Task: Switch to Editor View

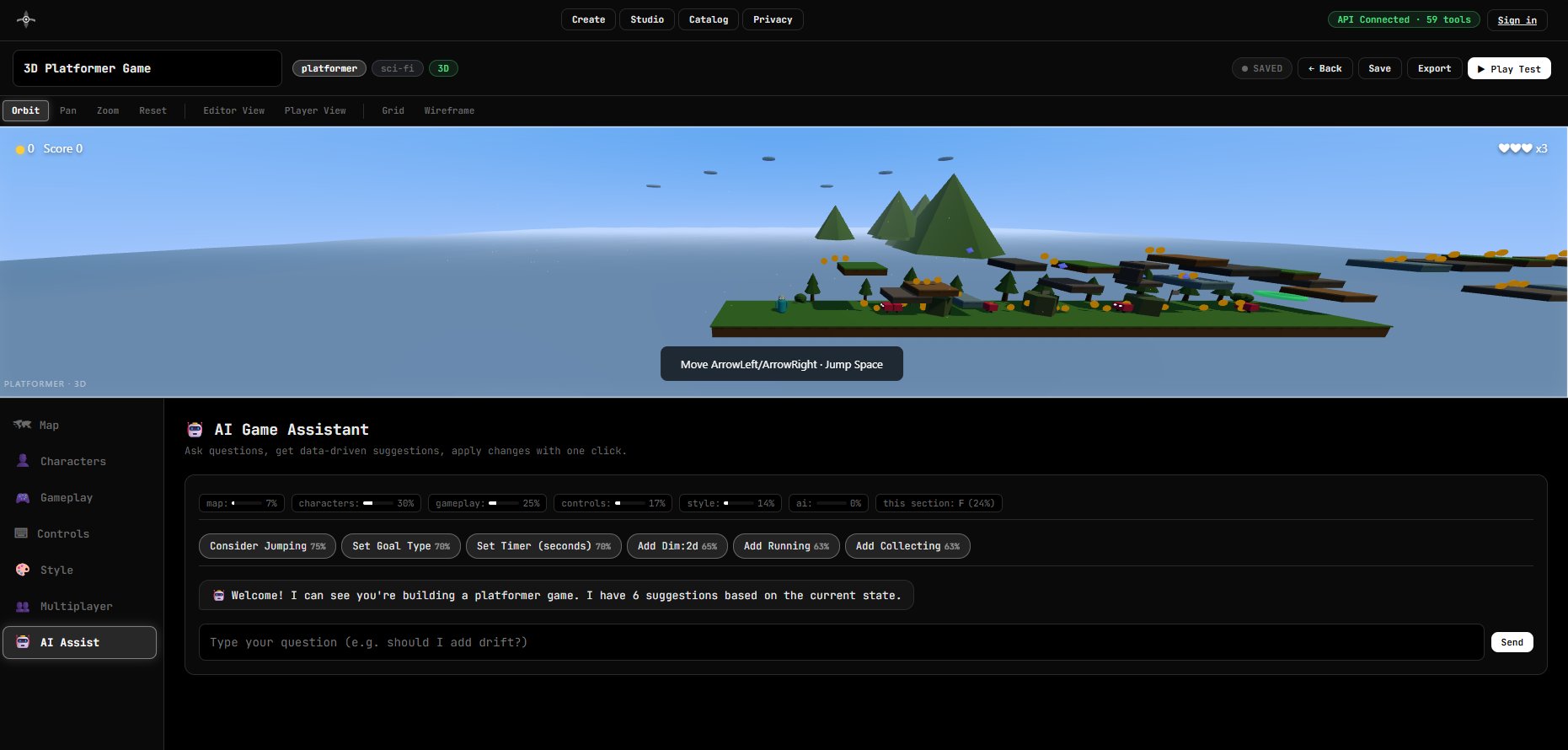Action: click(x=233, y=110)
